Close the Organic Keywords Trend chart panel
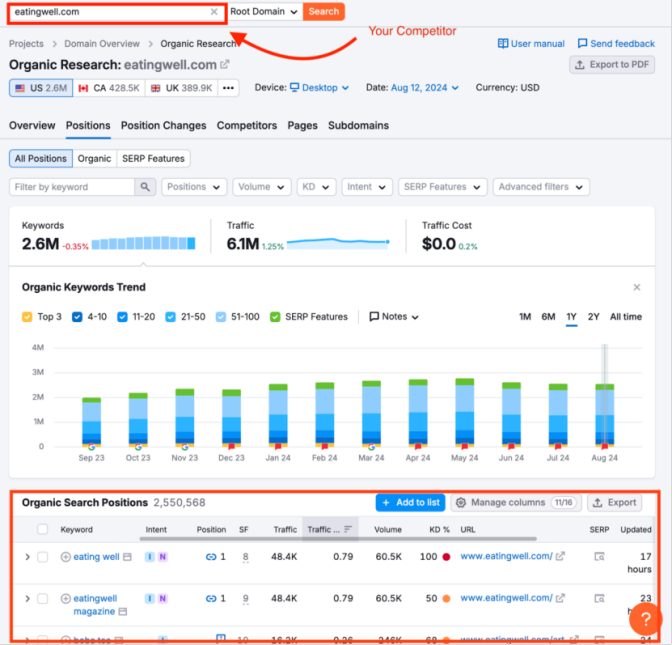Image resolution: width=672 pixels, height=645 pixels. pos(637,287)
